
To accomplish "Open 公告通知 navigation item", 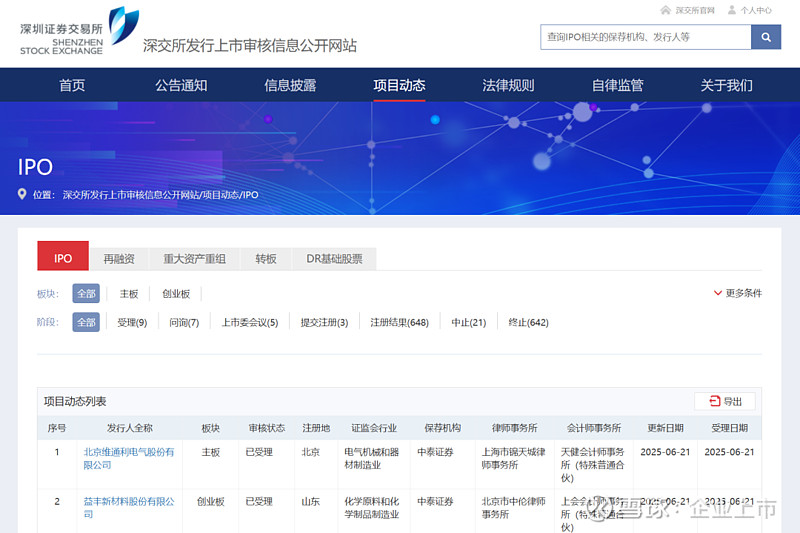I will (181, 85).
